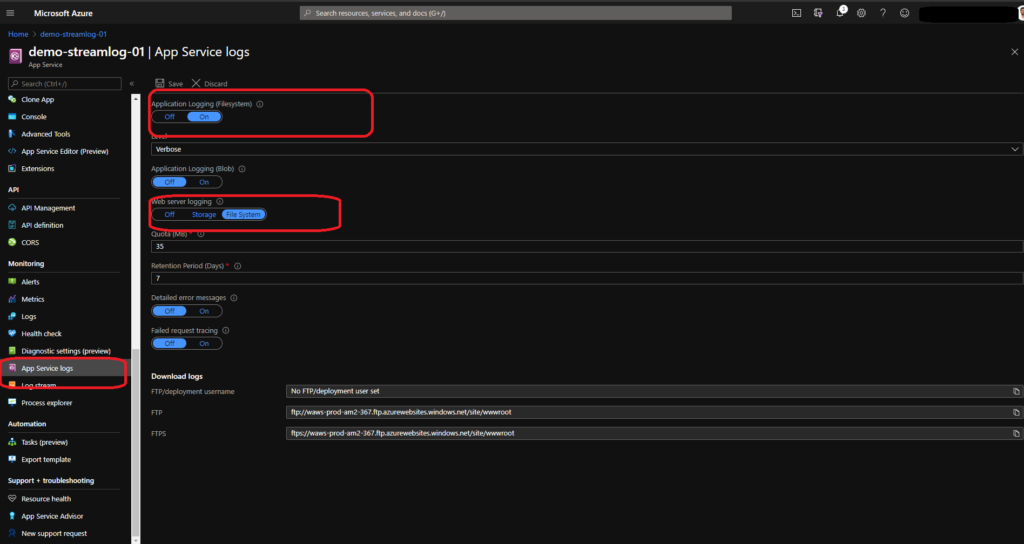Click the Home breadcrumb link
Screen dimensions: 1024x544
click(x=18, y=34)
